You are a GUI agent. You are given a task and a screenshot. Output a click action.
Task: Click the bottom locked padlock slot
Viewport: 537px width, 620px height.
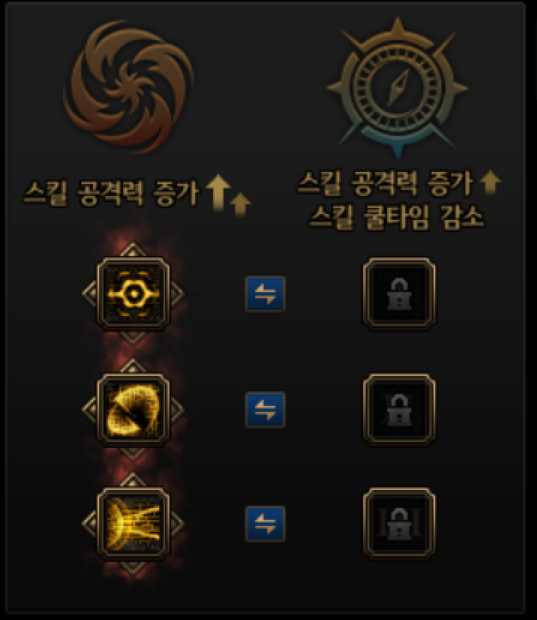[x=399, y=524]
